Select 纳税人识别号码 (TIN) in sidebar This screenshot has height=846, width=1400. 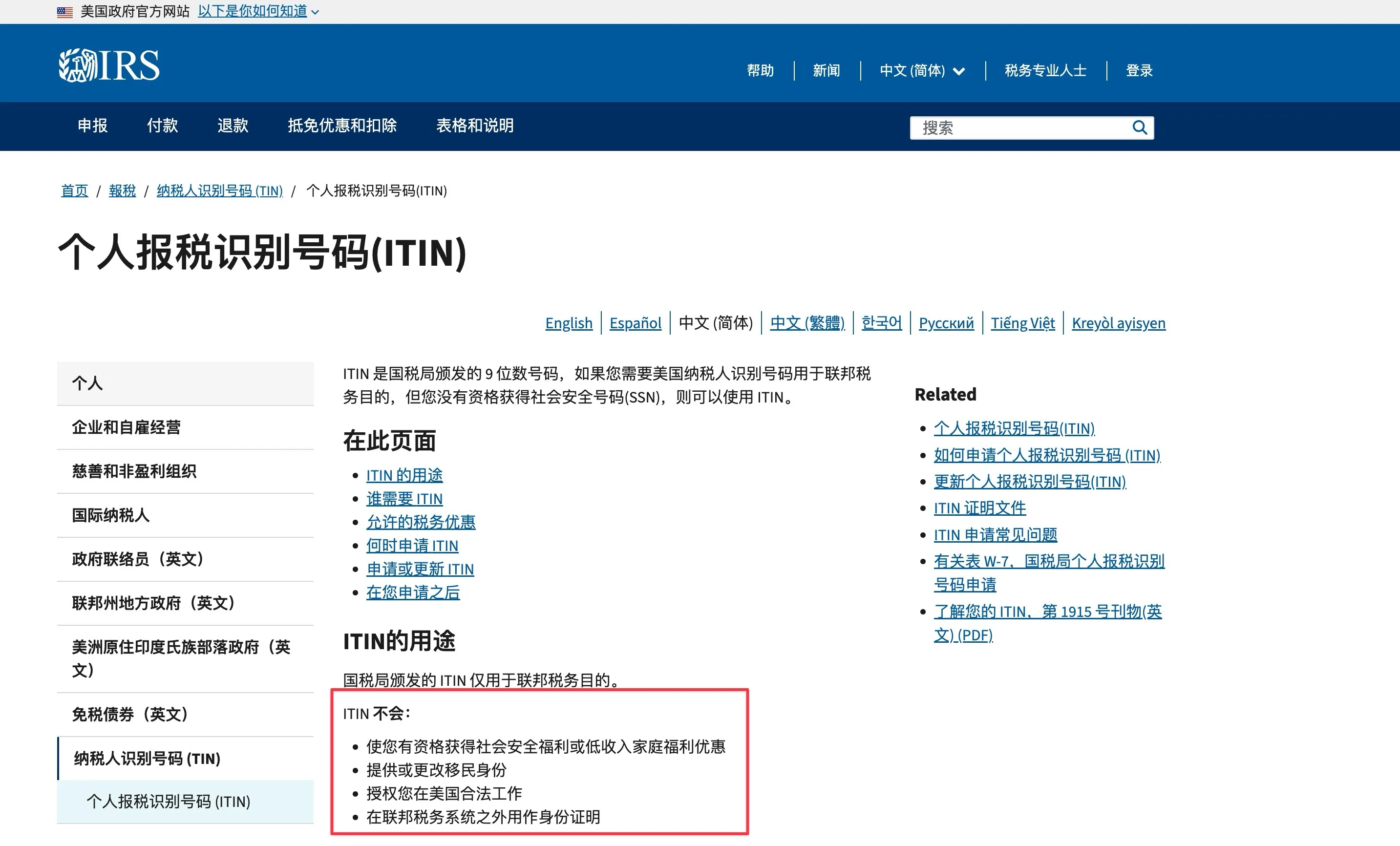(x=185, y=759)
